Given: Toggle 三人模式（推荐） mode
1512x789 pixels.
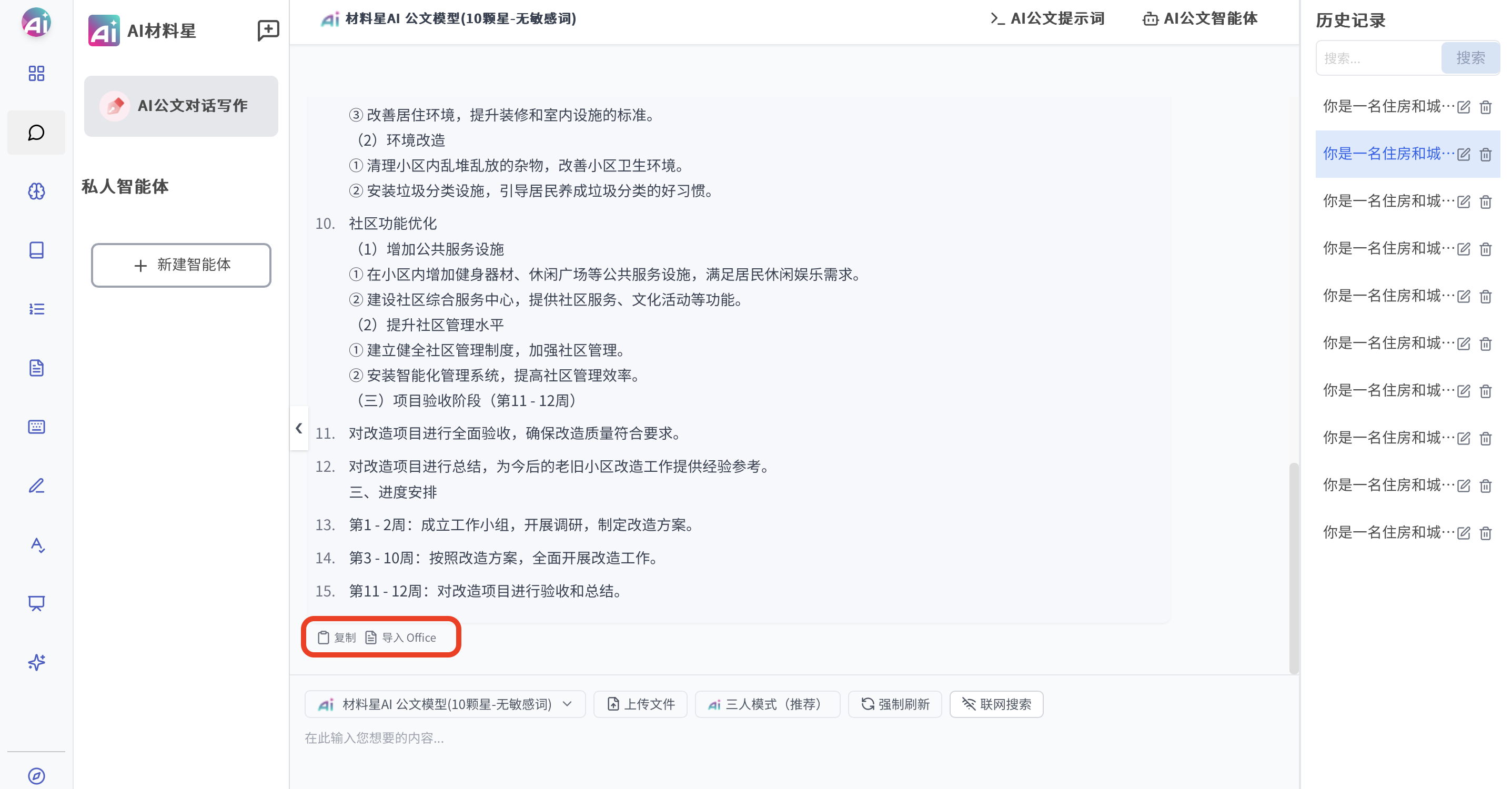Looking at the screenshot, I should tap(767, 704).
